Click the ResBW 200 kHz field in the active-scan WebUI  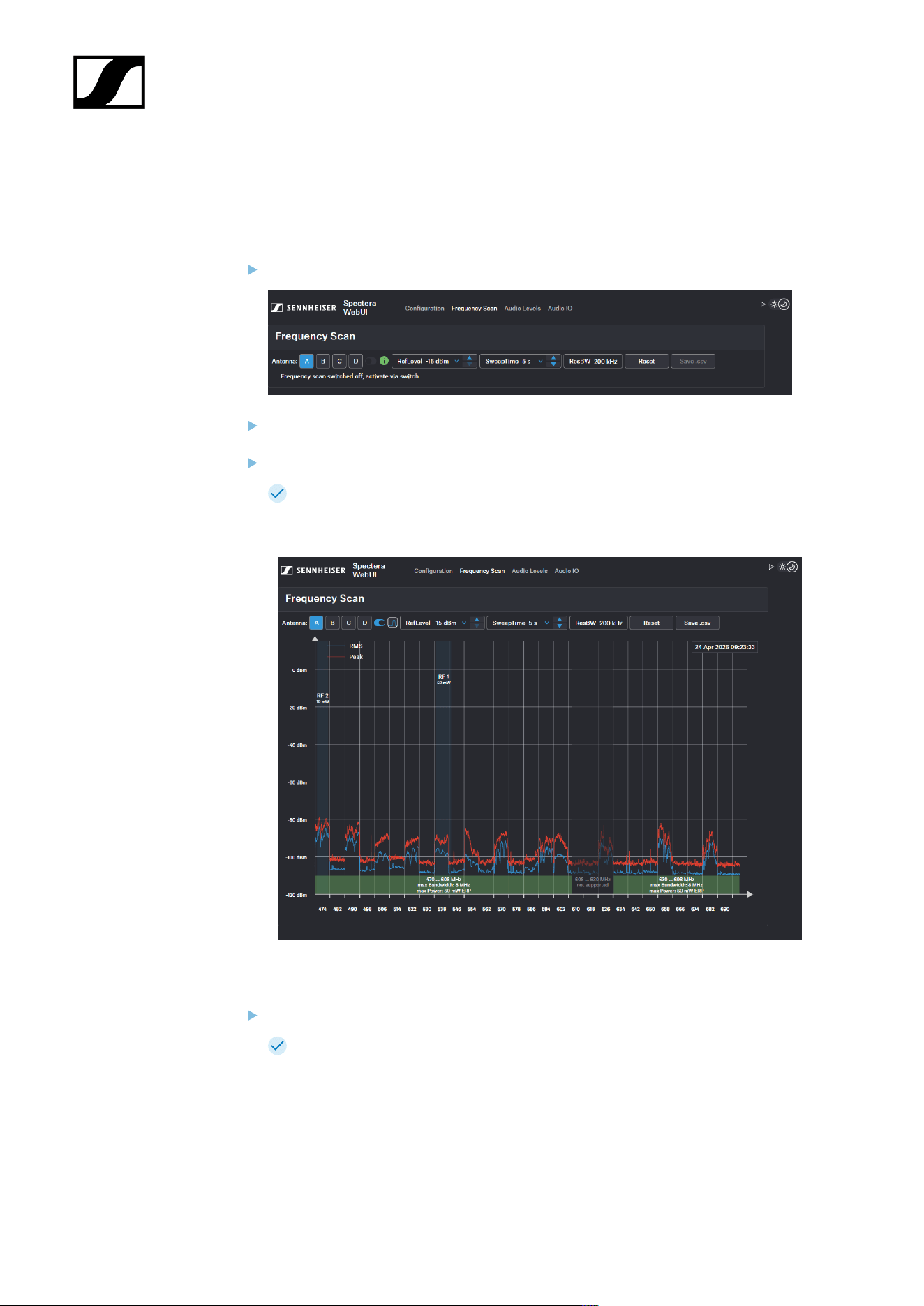coord(599,623)
